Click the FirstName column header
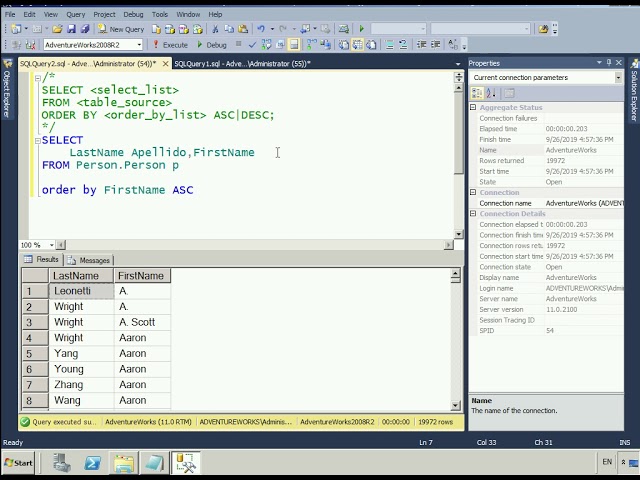The height and width of the screenshot is (480, 640). coord(142,276)
